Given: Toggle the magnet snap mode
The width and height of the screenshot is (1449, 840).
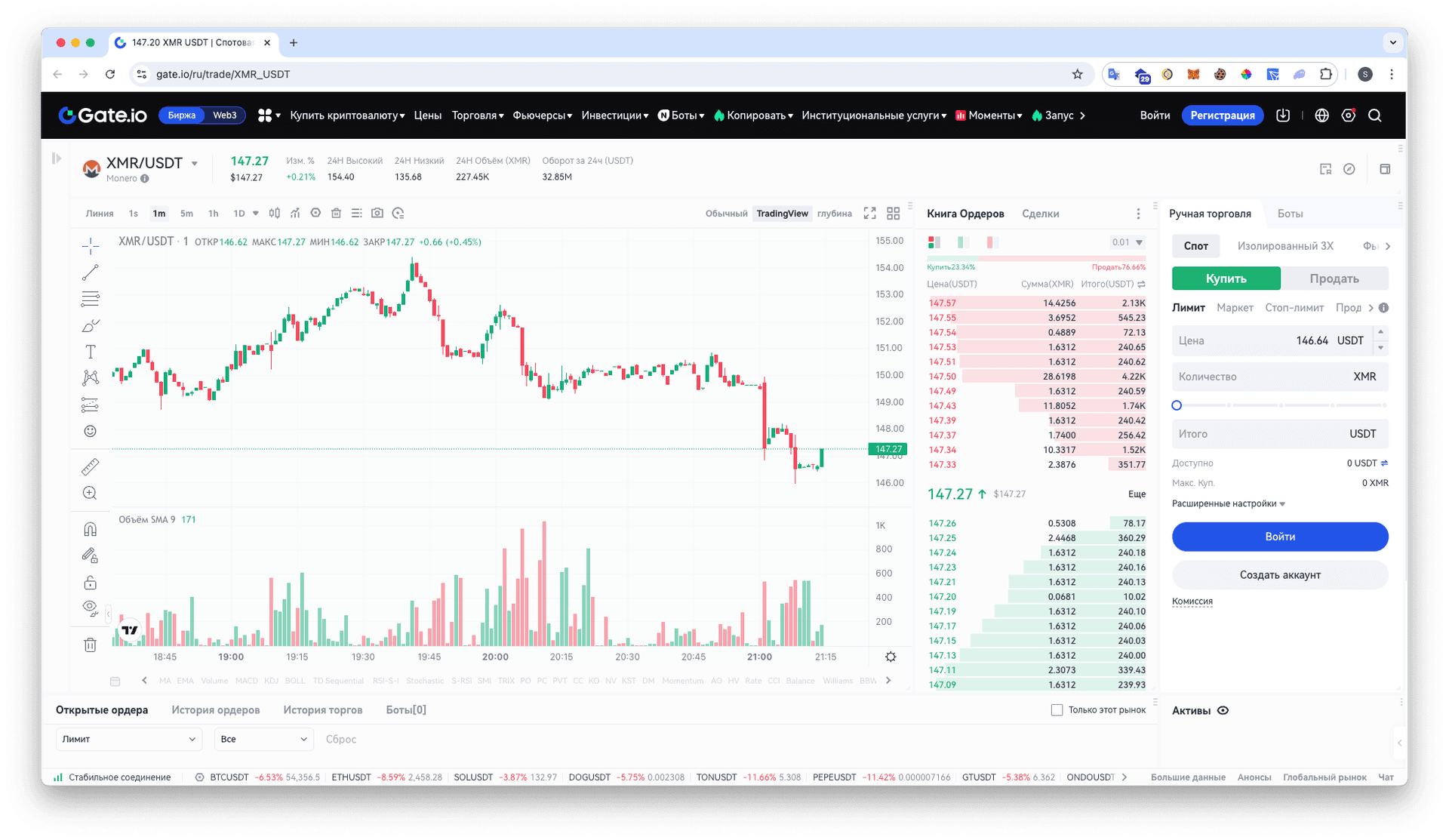Looking at the screenshot, I should pos(90,529).
